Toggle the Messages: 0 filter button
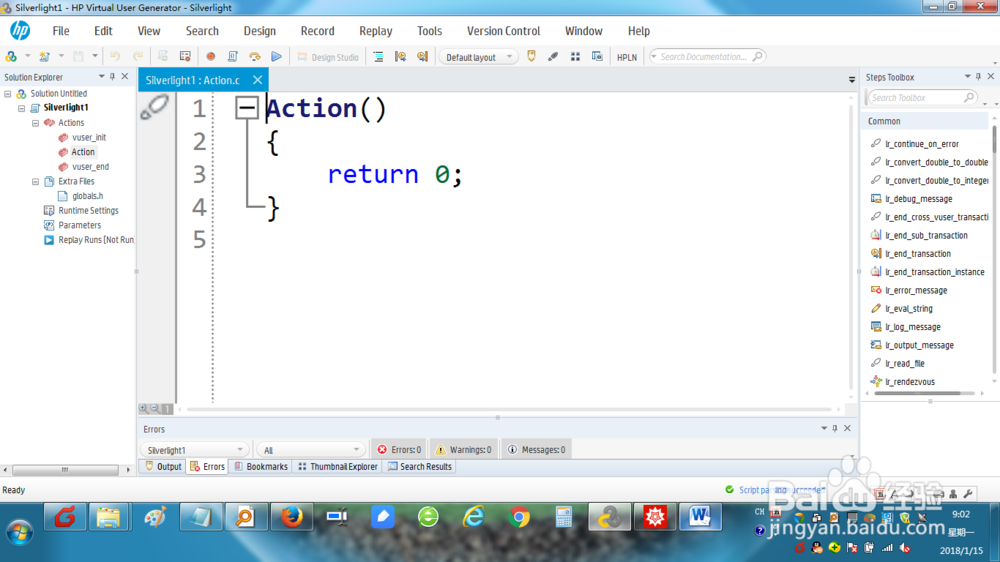Viewport: 1000px width, 562px height. [x=537, y=450]
